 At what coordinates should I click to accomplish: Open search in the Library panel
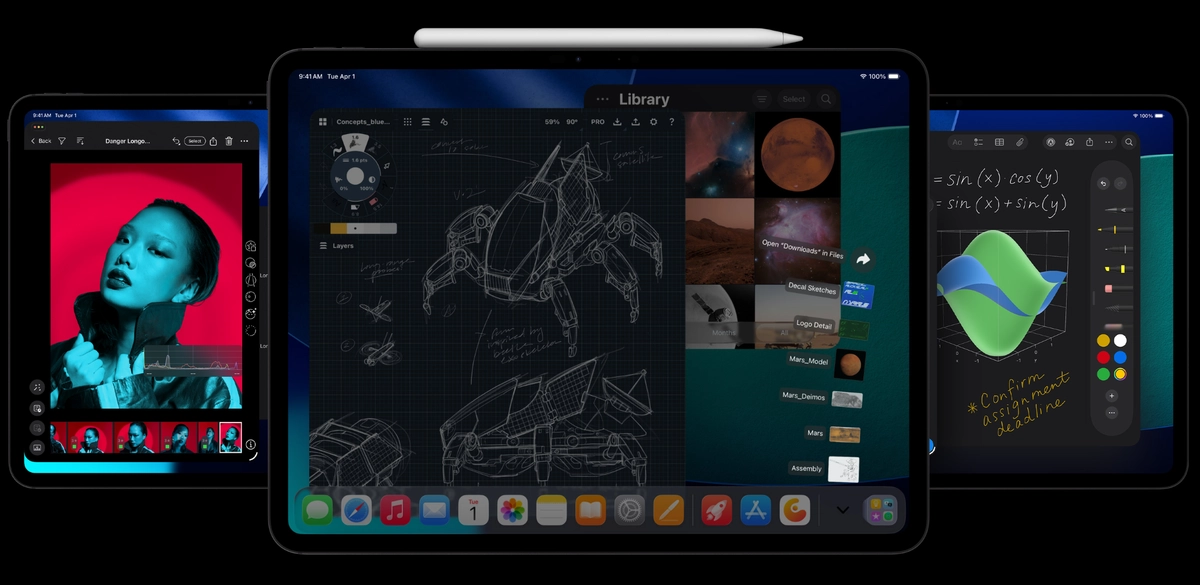826,99
